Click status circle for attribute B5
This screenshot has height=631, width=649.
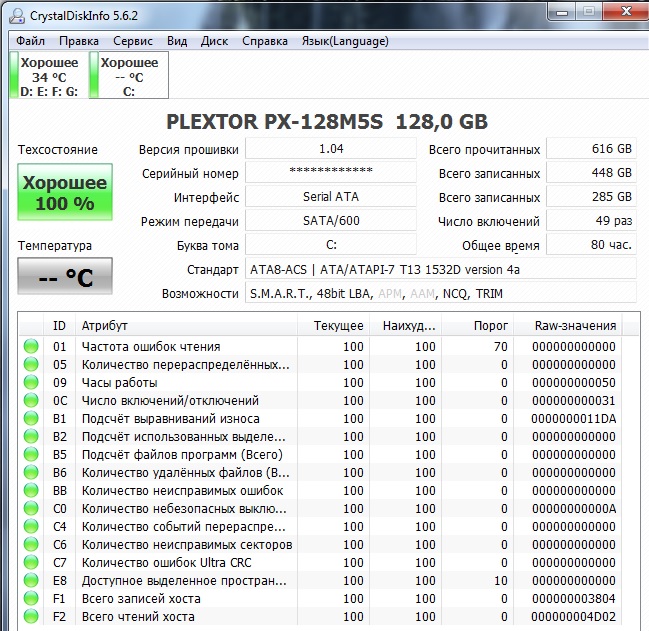point(31,454)
